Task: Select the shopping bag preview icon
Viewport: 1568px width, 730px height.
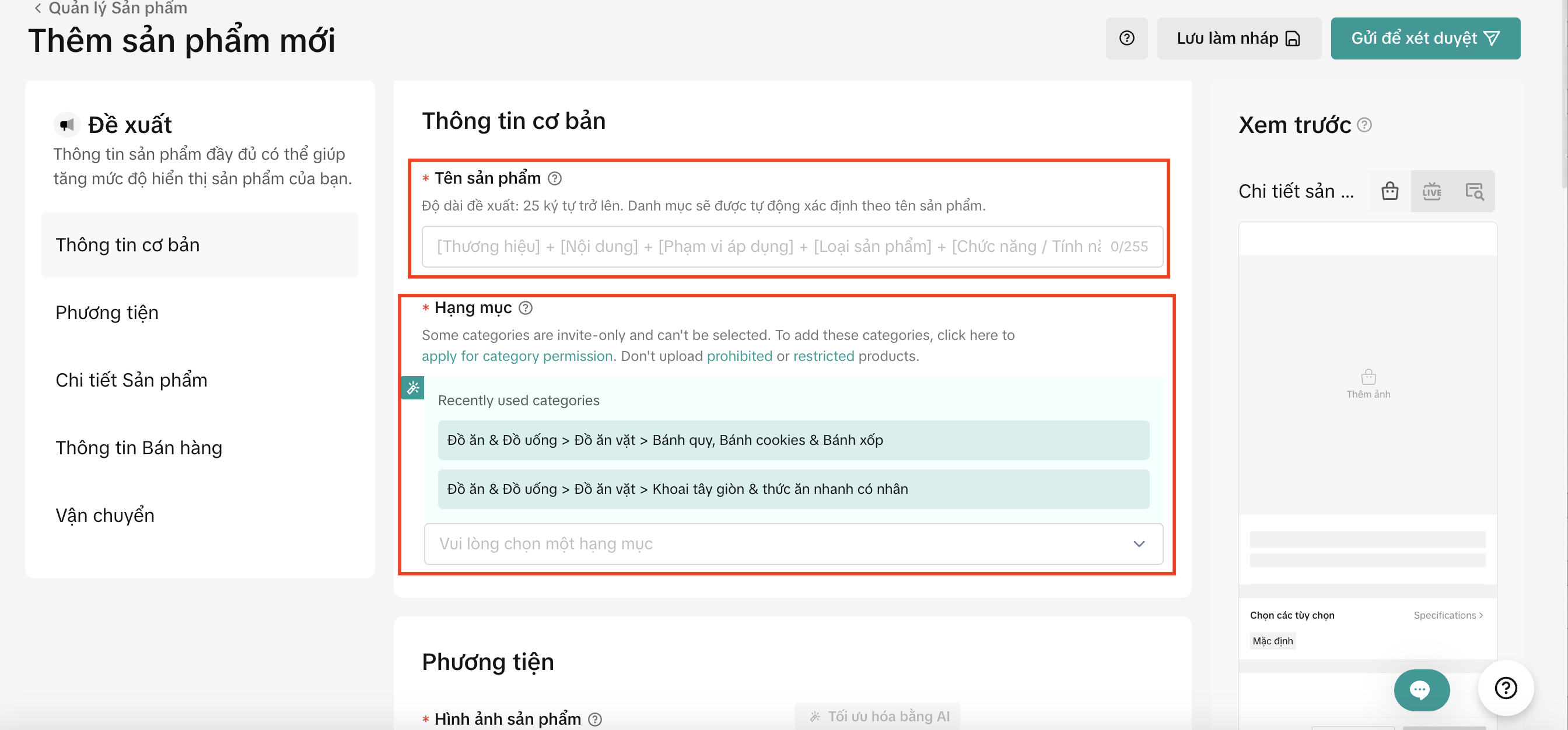Action: (x=1389, y=191)
